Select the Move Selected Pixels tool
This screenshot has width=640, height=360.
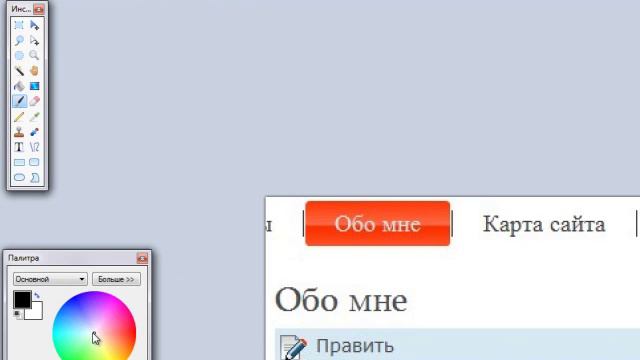pyautogui.click(x=35, y=25)
